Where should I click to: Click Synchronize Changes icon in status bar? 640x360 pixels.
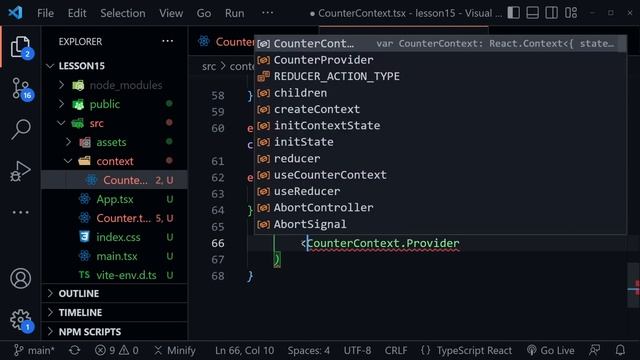(x=74, y=350)
